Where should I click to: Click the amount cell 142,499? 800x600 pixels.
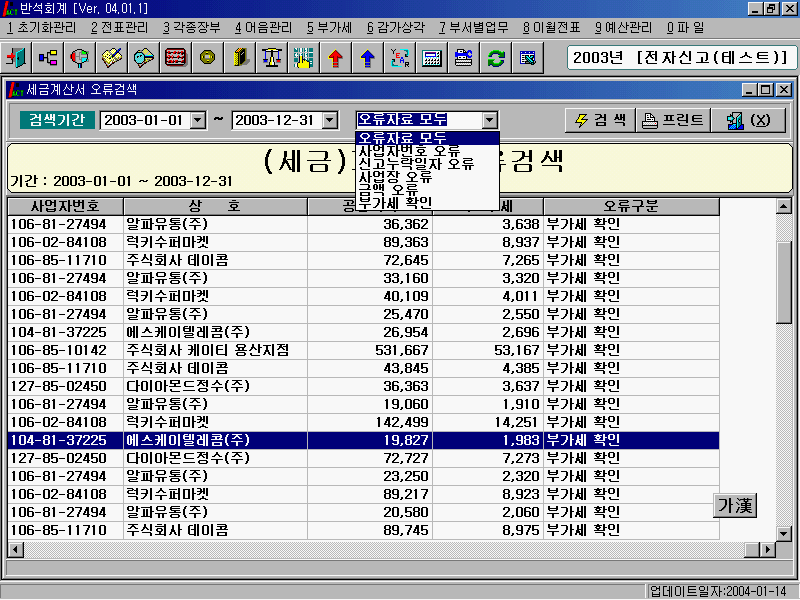point(370,422)
